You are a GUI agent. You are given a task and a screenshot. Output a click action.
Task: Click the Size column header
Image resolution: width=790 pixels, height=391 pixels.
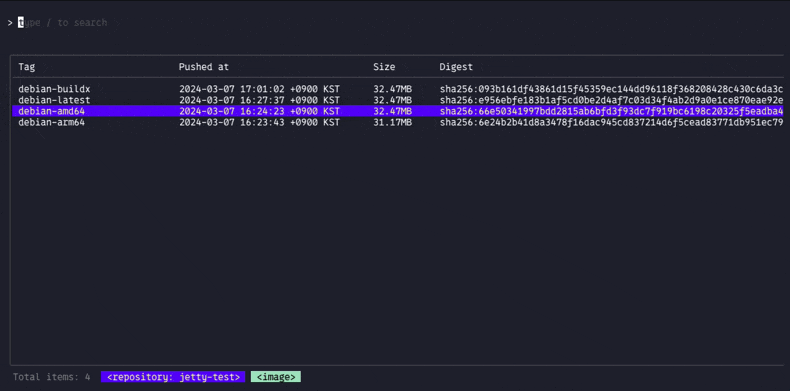pyautogui.click(x=384, y=67)
